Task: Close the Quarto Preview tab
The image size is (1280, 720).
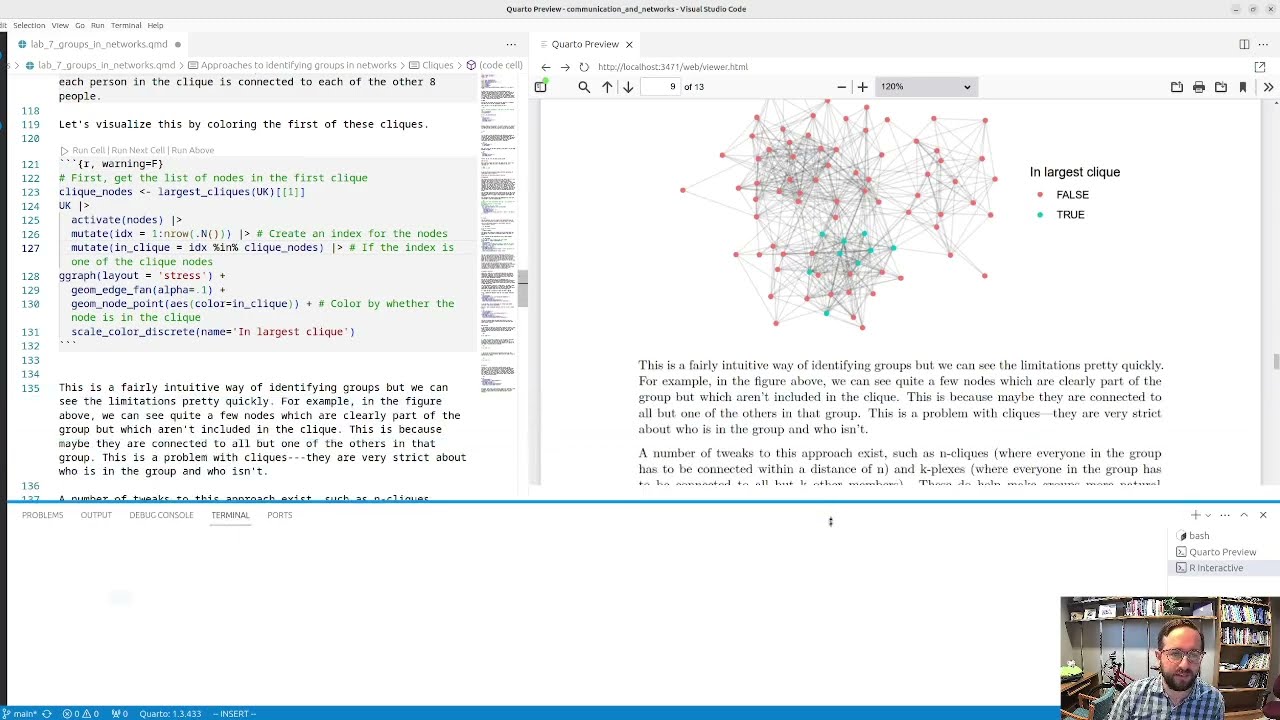Action: pyautogui.click(x=629, y=44)
